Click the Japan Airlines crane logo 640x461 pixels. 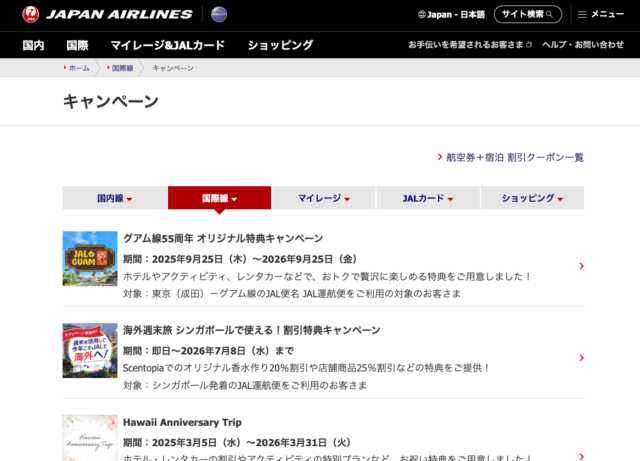click(31, 14)
